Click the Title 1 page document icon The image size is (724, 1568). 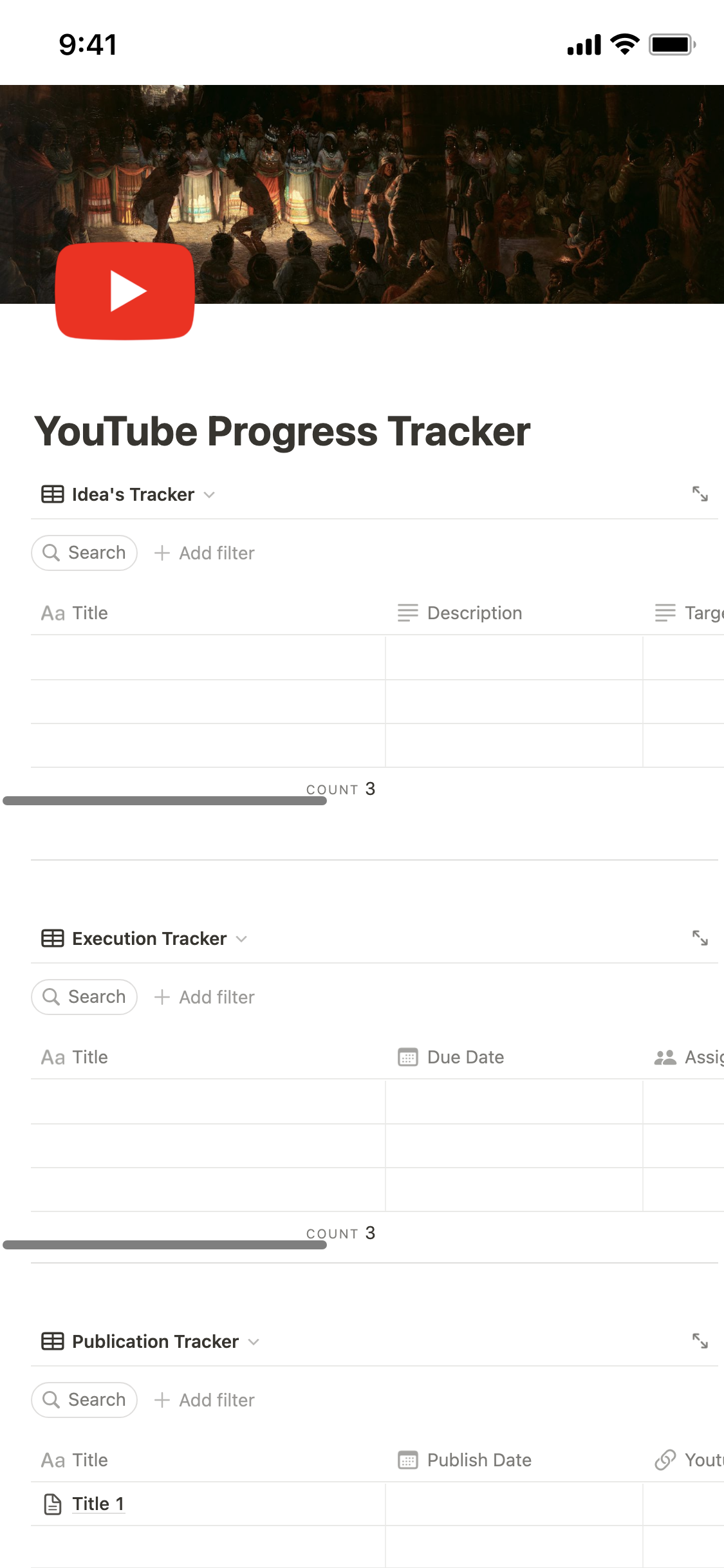[x=52, y=1504]
